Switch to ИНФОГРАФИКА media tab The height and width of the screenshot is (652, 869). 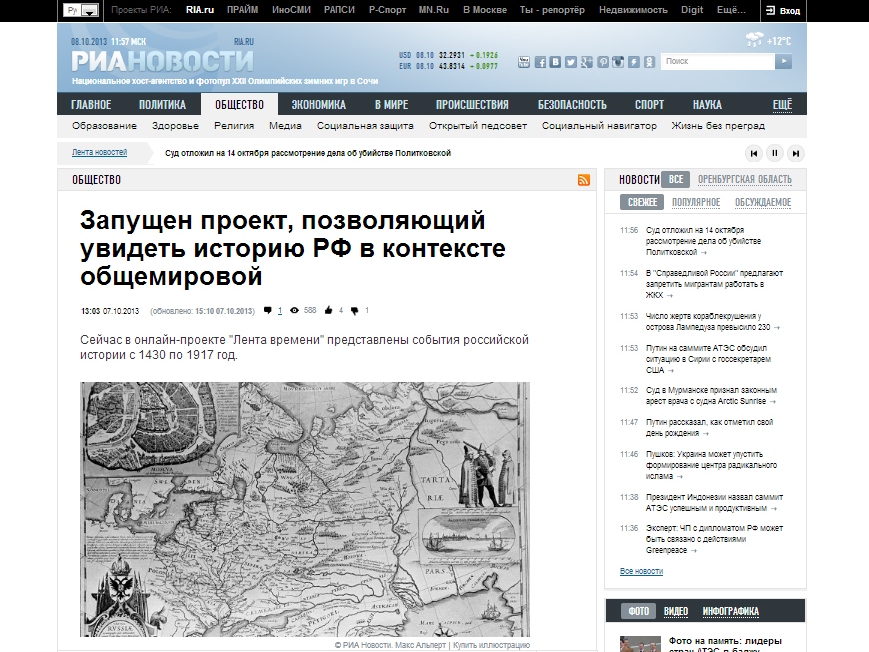point(730,611)
